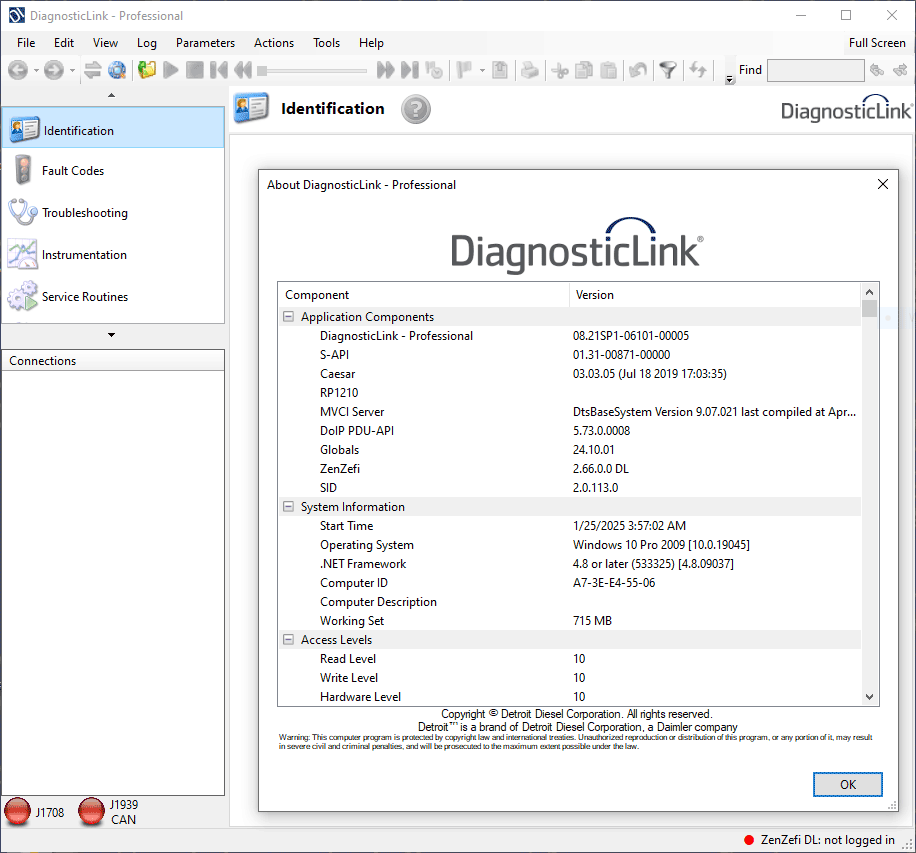This screenshot has width=916, height=853.
Task: Open the flag marker dropdown arrow
Action: click(x=482, y=71)
